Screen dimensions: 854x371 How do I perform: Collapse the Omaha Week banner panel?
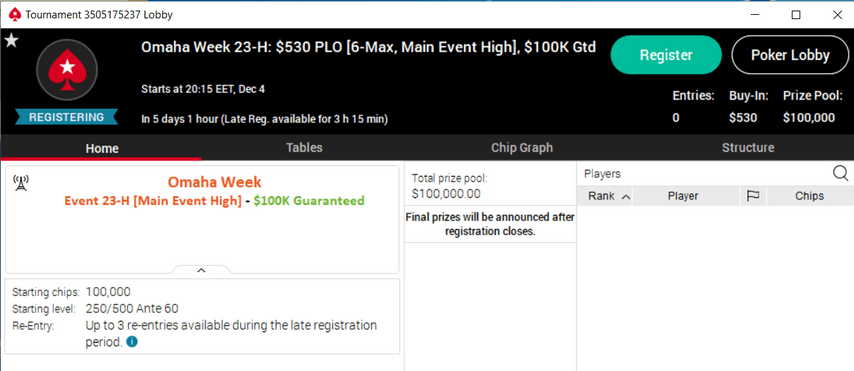pyautogui.click(x=201, y=270)
